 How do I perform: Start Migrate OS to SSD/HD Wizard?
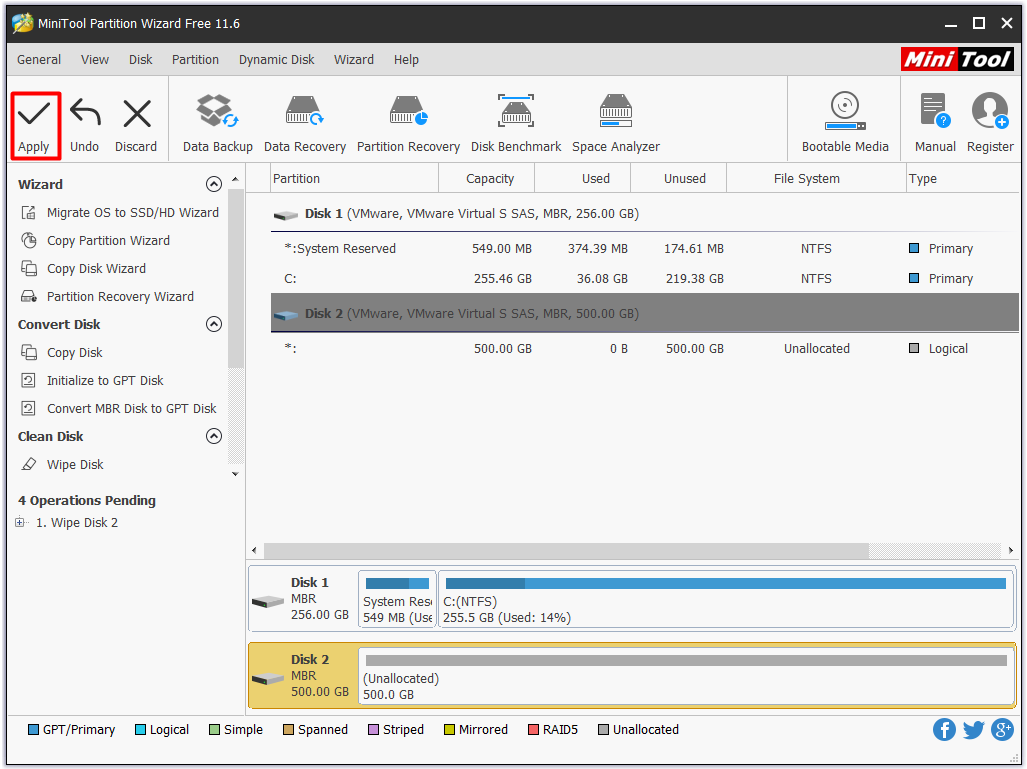click(120, 212)
